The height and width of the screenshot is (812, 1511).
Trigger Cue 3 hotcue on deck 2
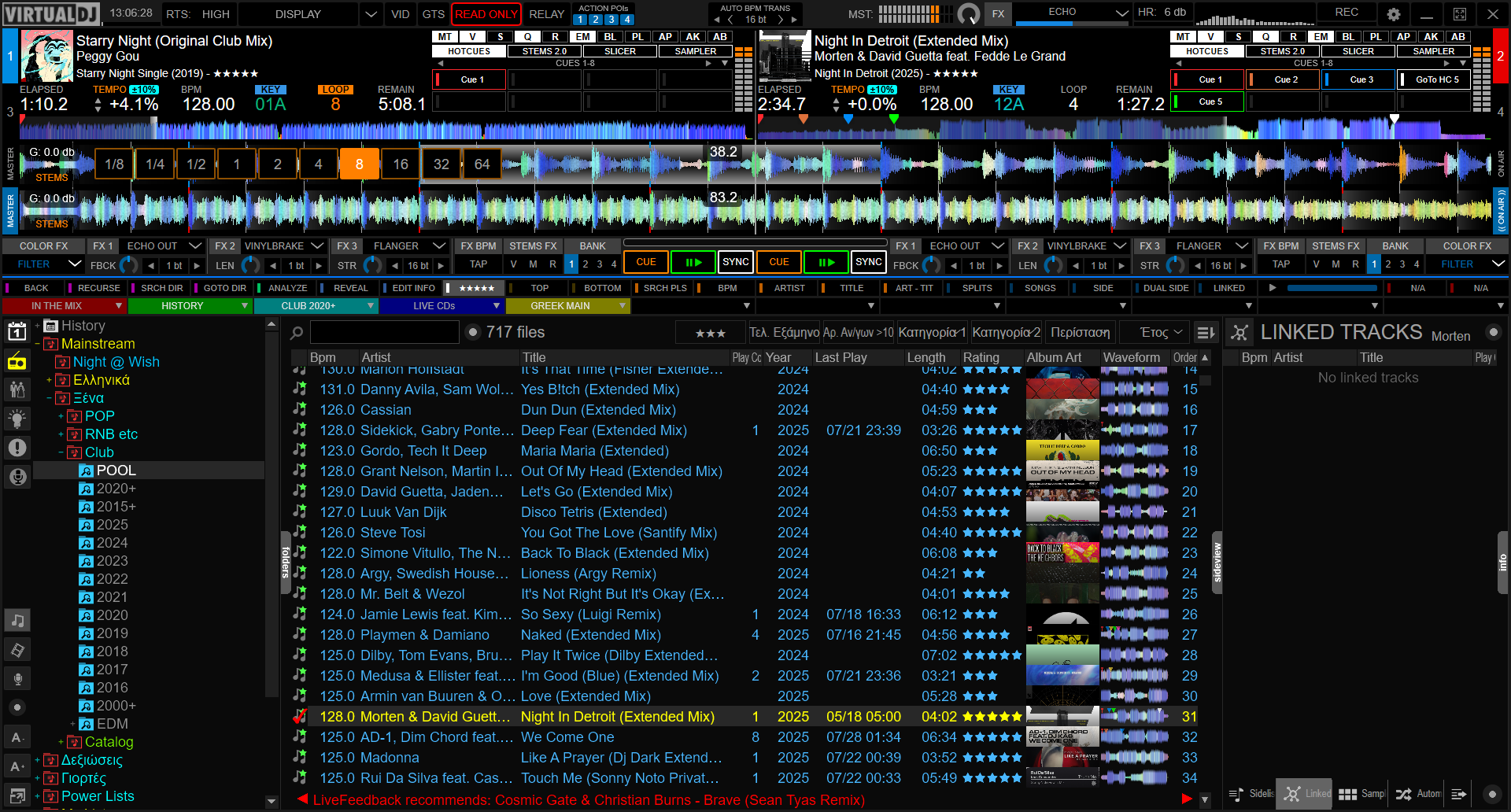pos(1361,79)
